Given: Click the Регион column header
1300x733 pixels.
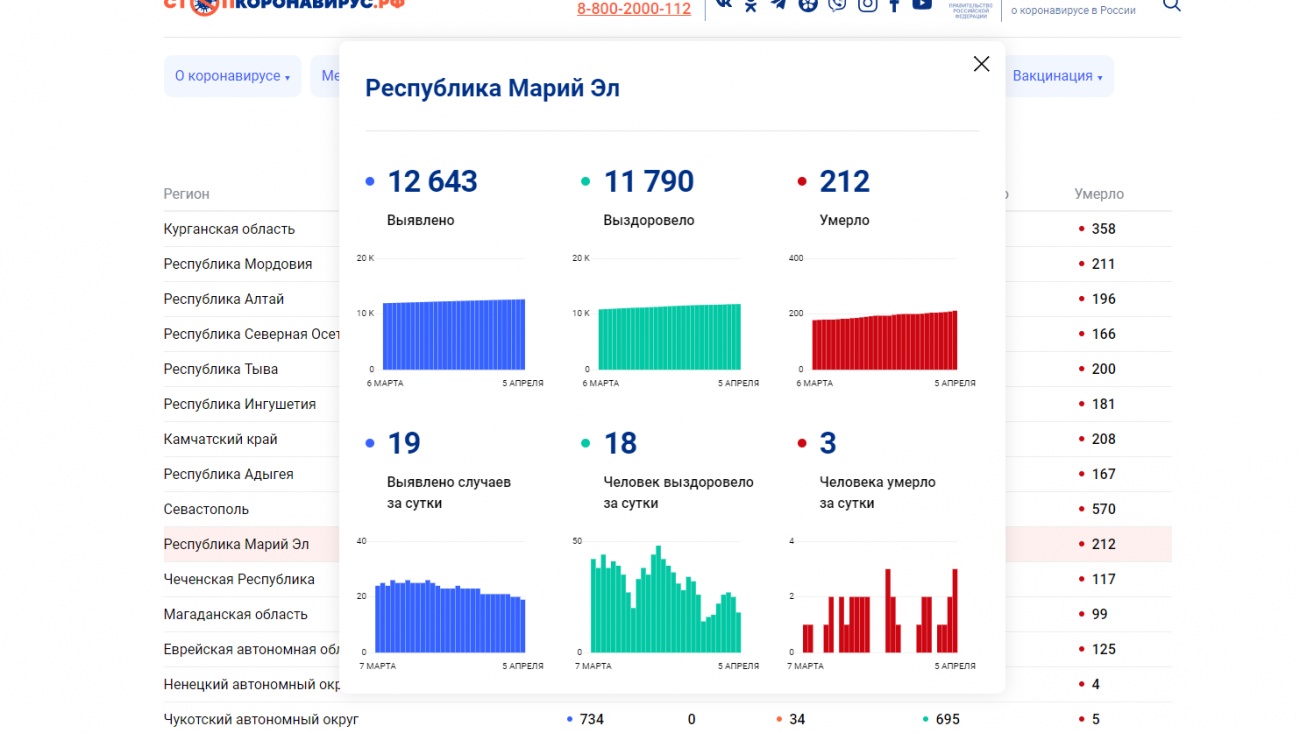Looking at the screenshot, I should pos(186,194).
